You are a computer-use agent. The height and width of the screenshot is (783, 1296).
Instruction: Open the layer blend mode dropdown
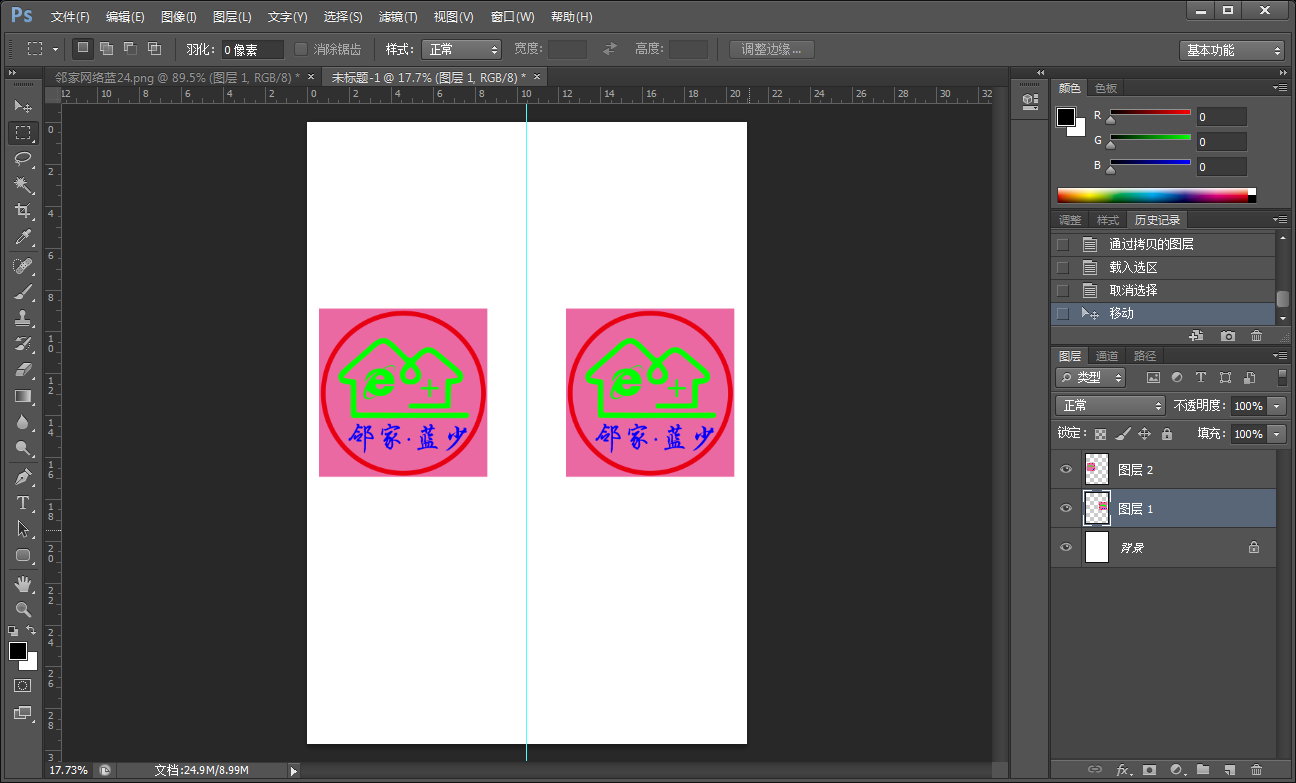pos(1110,406)
